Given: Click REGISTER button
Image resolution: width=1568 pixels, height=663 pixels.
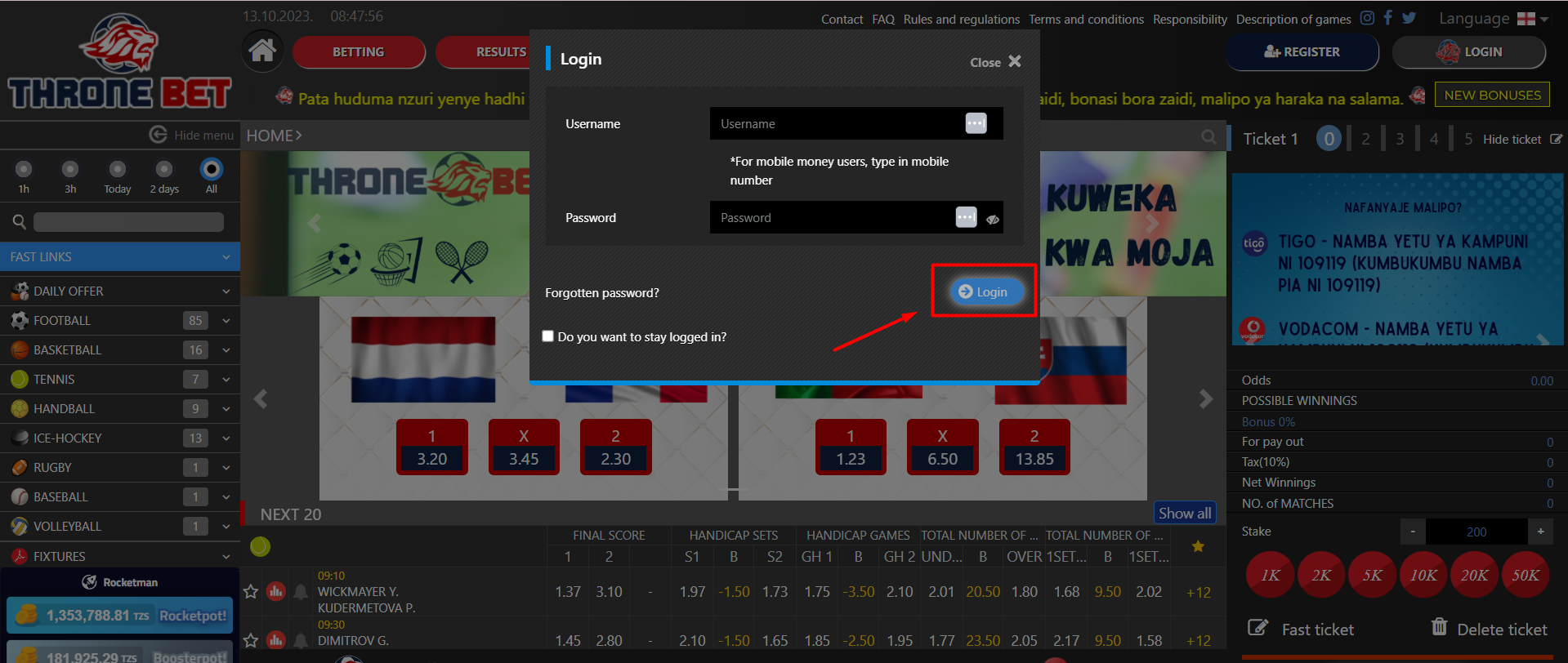Looking at the screenshot, I should tap(1302, 52).
